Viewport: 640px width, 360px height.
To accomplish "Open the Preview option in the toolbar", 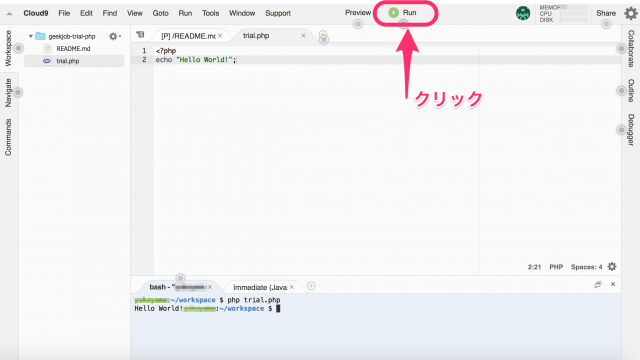I will tap(358, 13).
